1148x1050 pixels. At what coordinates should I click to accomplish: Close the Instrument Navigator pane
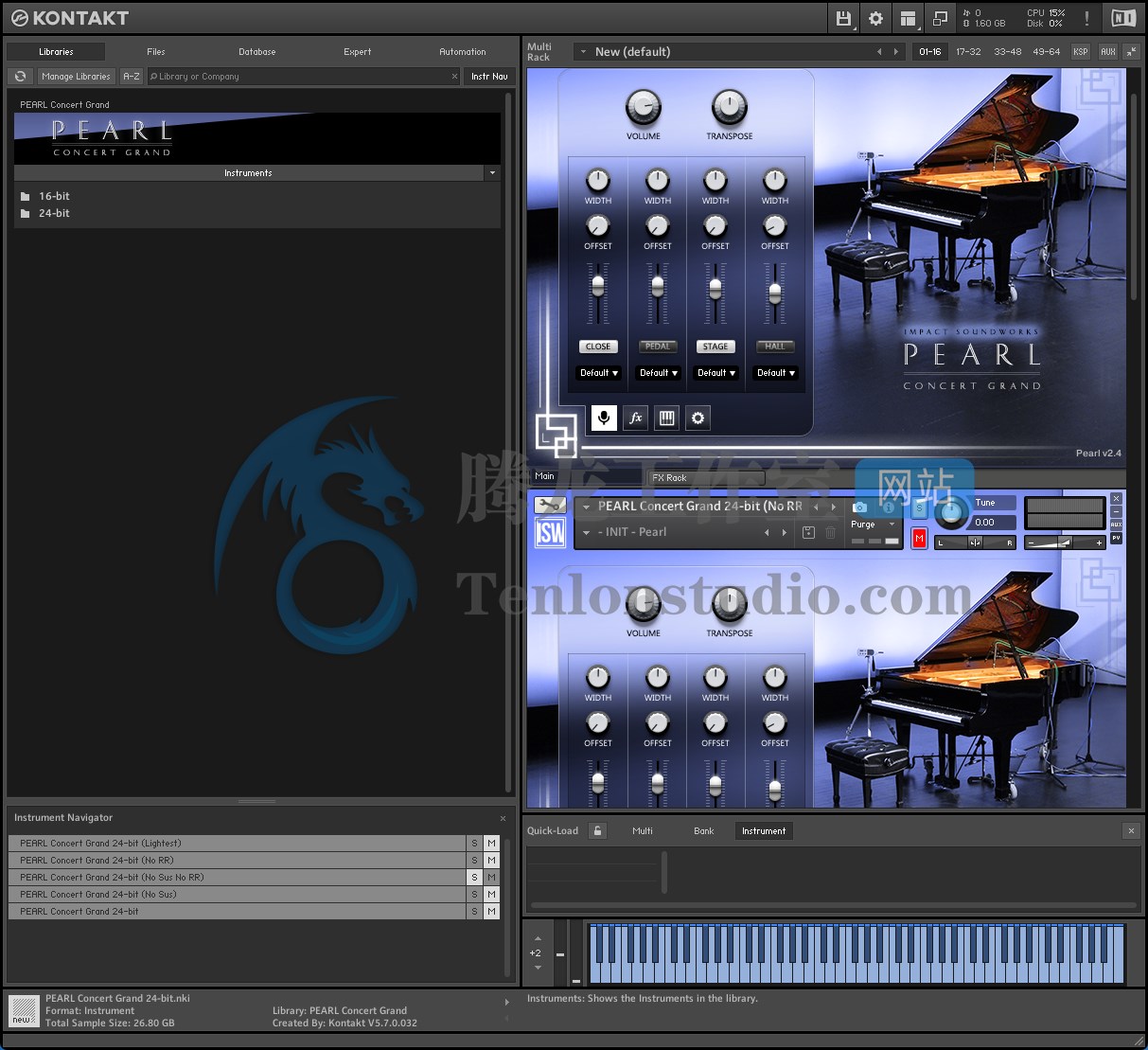click(503, 818)
